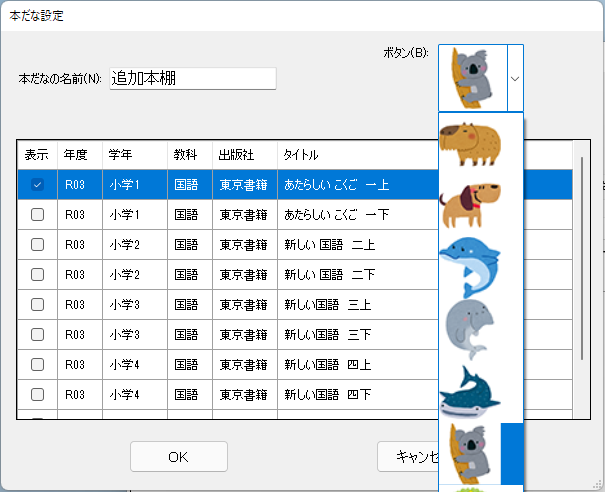Check display box for 新しい 国語 二上

(37, 244)
